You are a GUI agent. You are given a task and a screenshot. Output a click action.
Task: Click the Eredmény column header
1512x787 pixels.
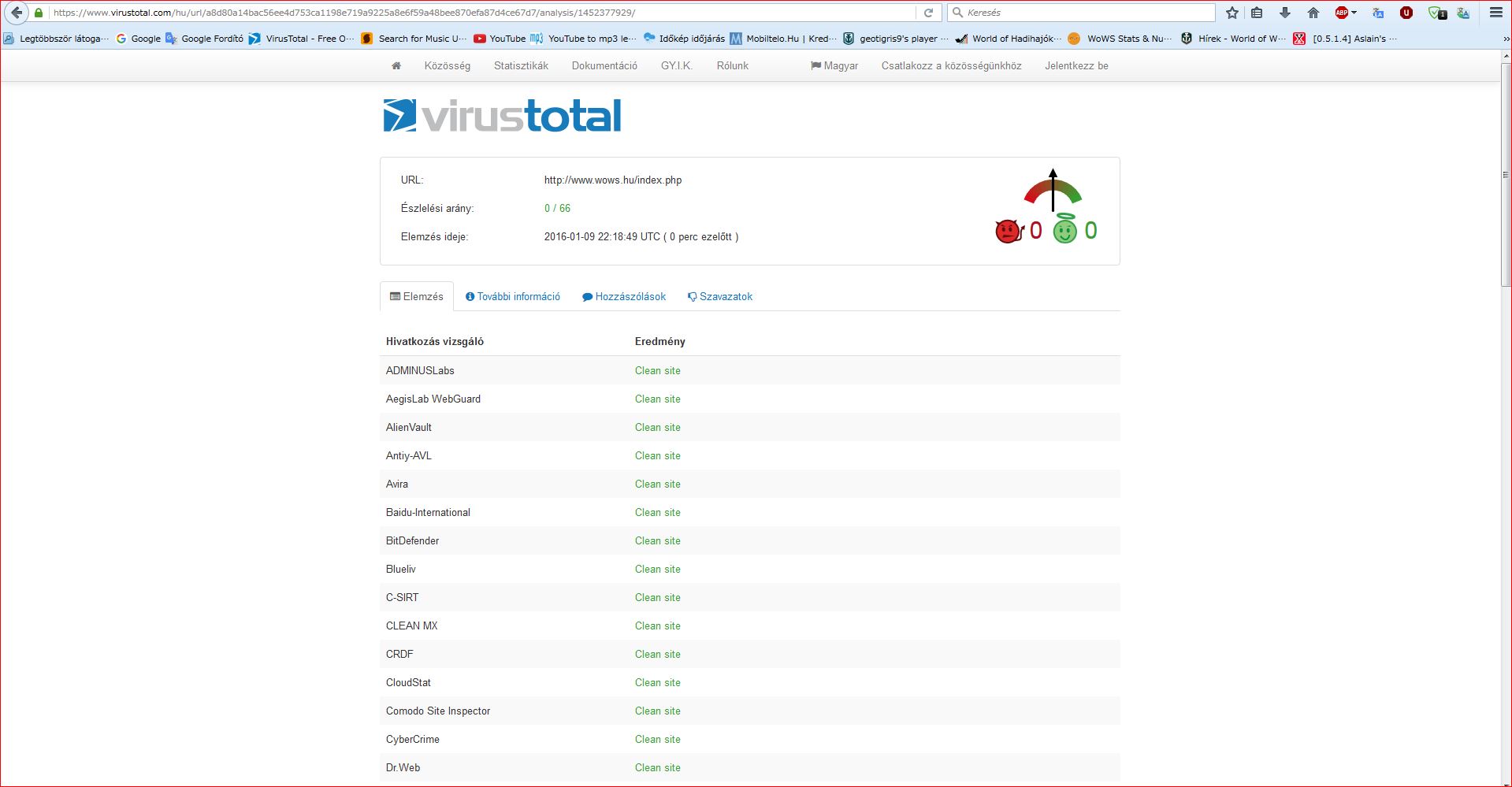(660, 342)
